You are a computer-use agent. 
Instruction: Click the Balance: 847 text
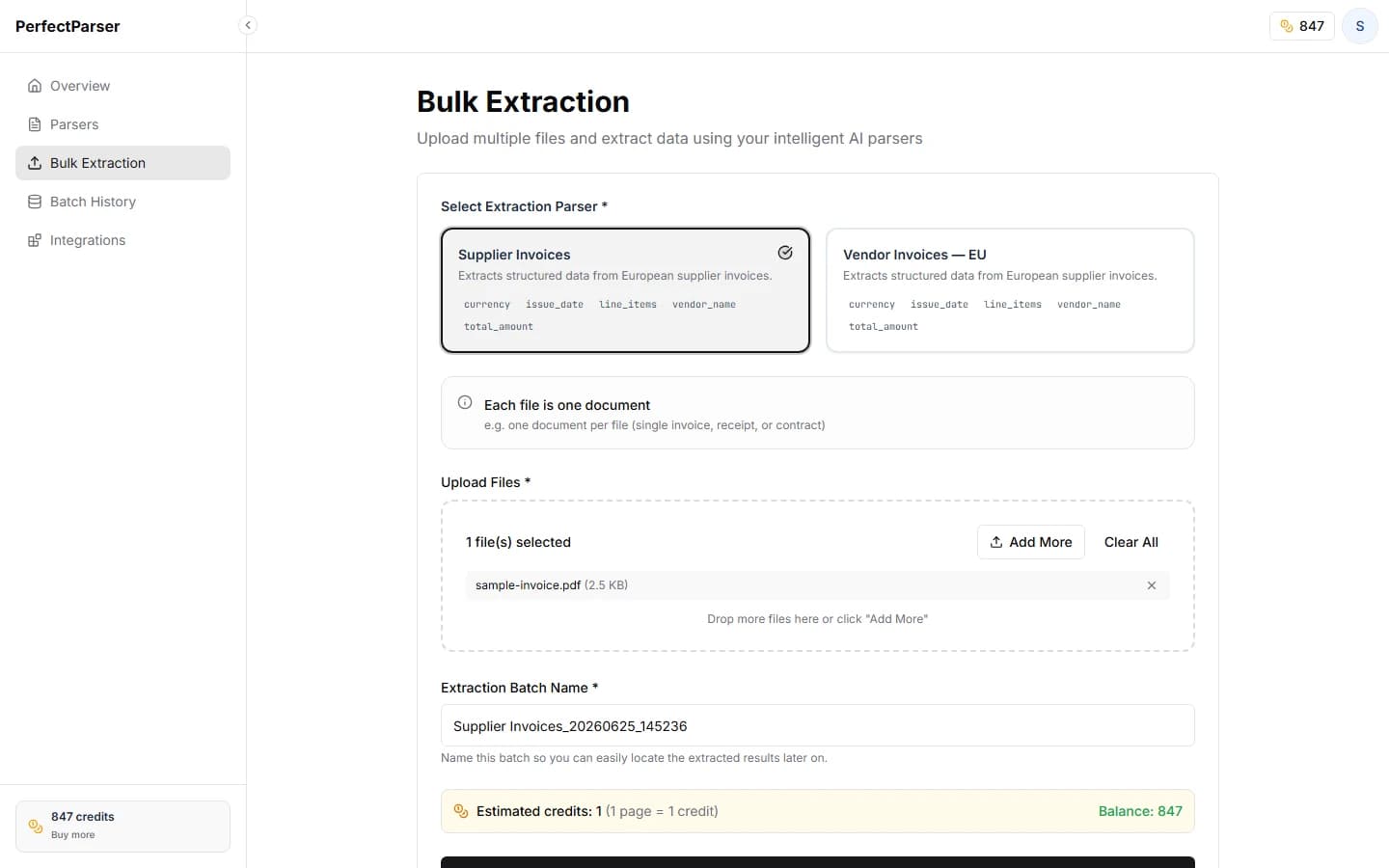click(1140, 811)
